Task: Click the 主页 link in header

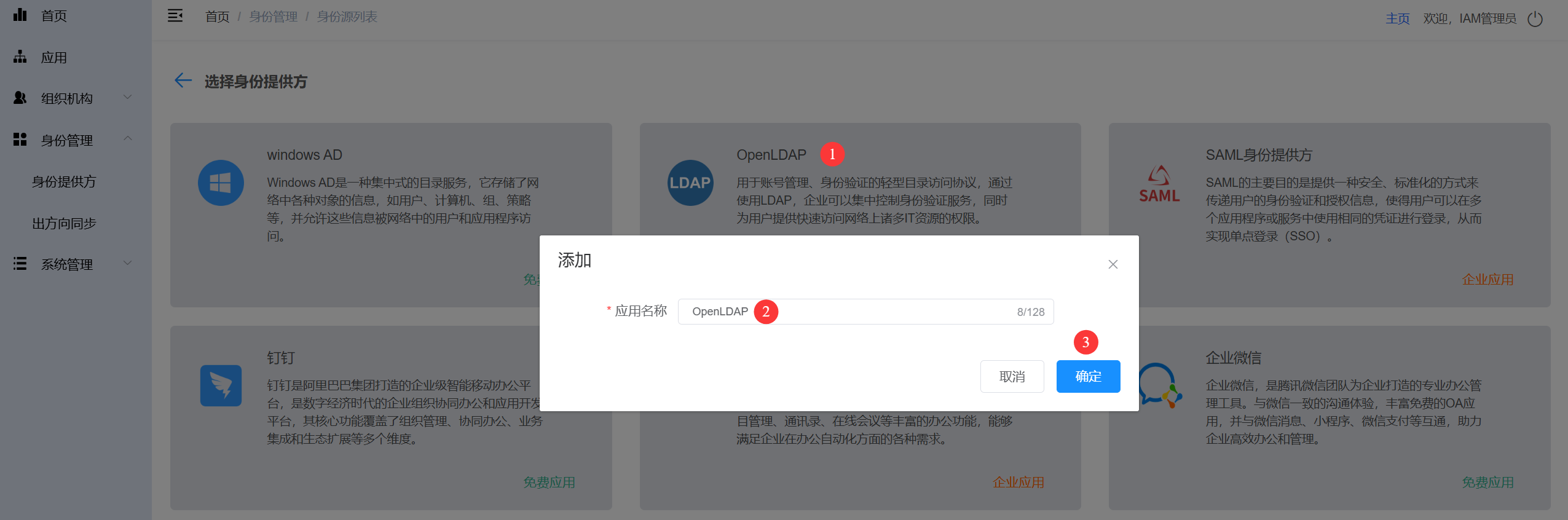Action: tap(1397, 19)
